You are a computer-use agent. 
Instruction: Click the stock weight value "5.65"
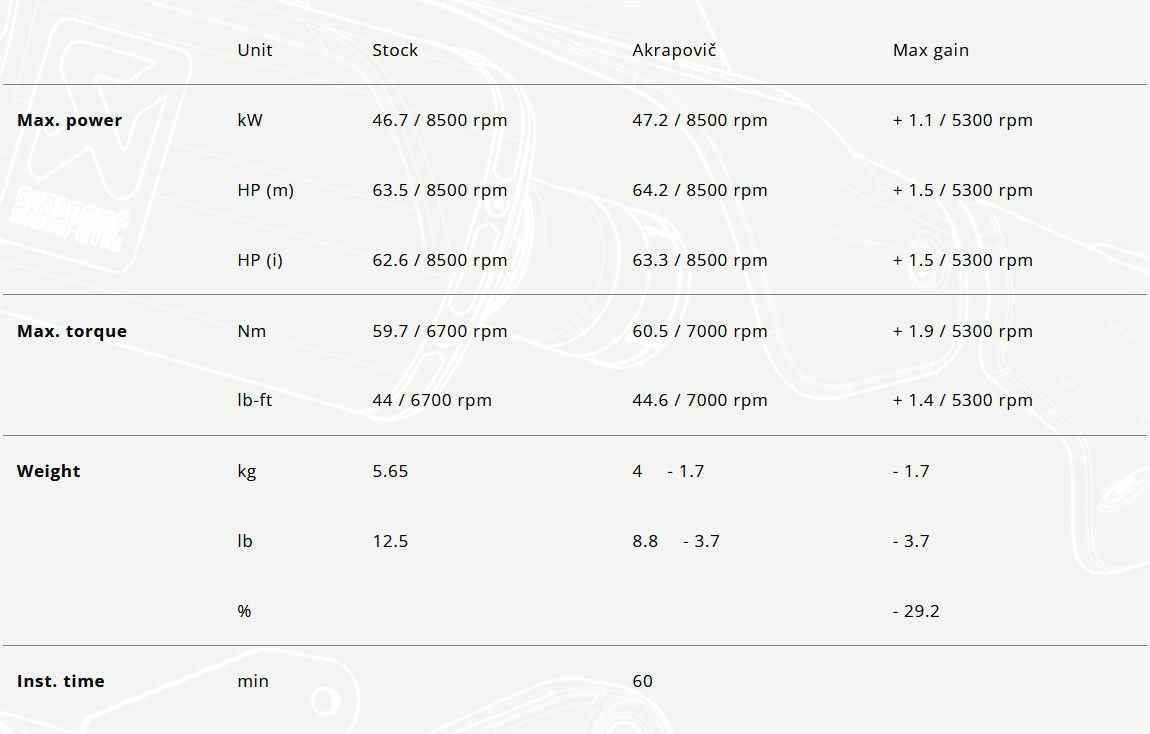pyautogui.click(x=390, y=471)
